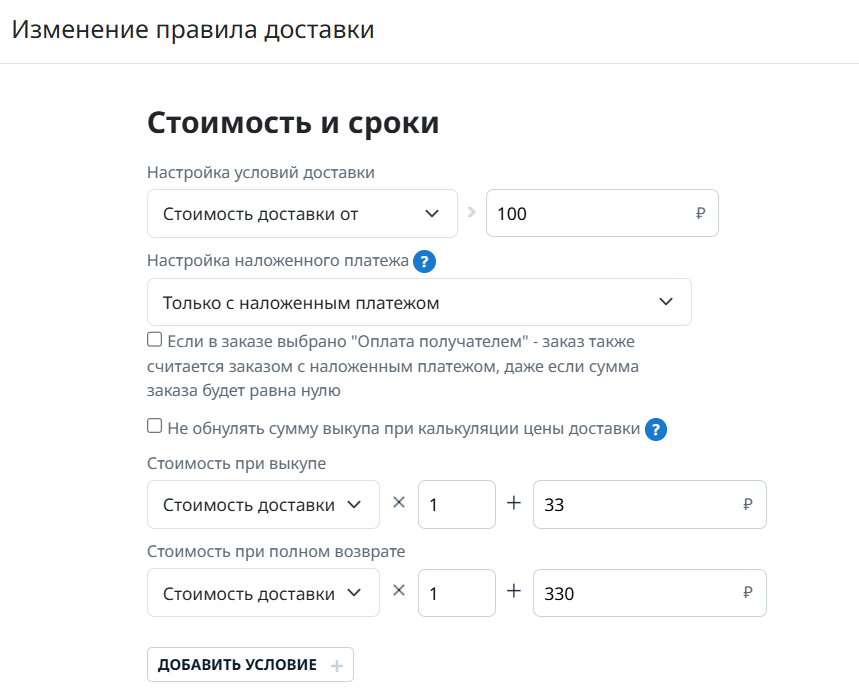
Task: Expand Только с наложенным платежом dropdown
Action: coord(419,302)
